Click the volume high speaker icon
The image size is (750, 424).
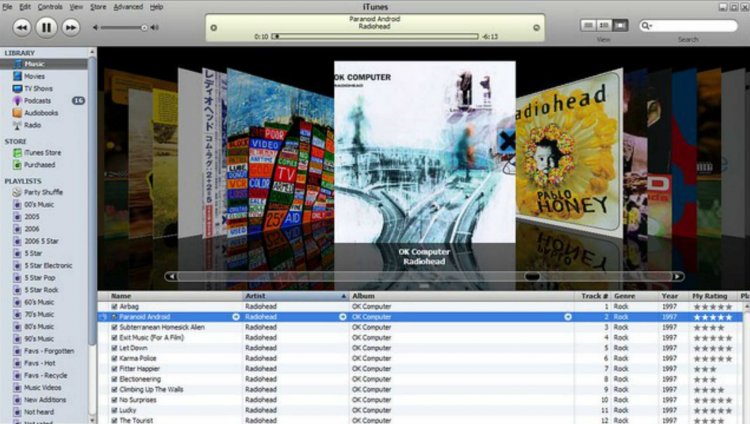coord(154,28)
